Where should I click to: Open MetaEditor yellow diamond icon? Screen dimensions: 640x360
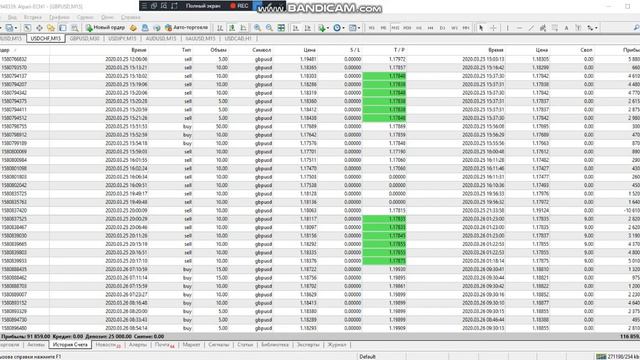[x=133, y=28]
